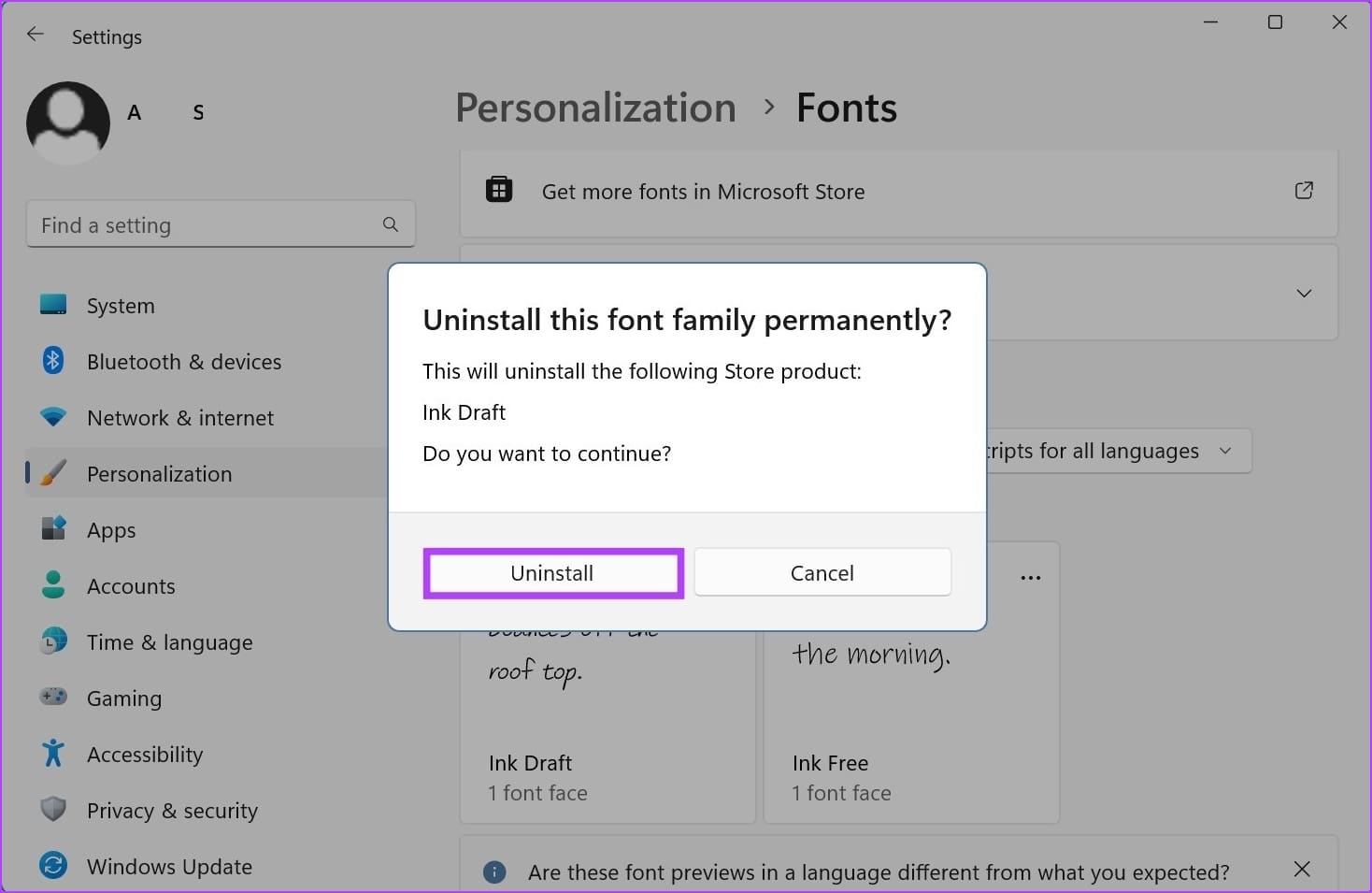Click the Microsoft Store bag icon
Image resolution: width=1372 pixels, height=893 pixels.
coord(499,190)
